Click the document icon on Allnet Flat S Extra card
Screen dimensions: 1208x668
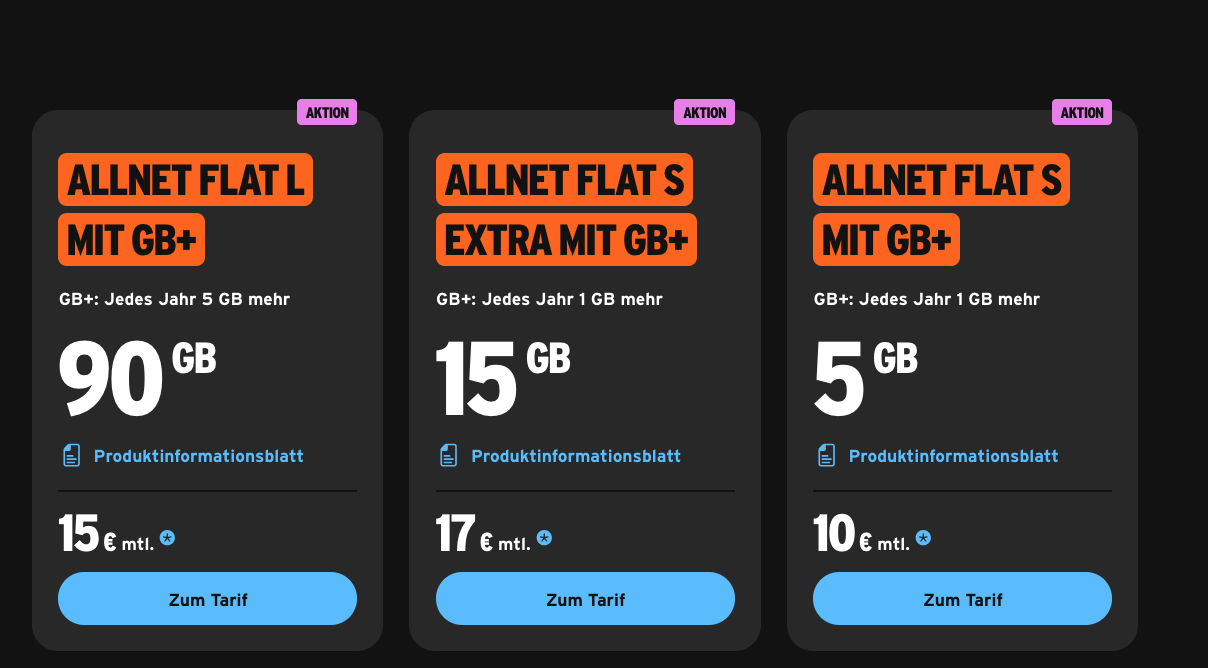point(448,456)
